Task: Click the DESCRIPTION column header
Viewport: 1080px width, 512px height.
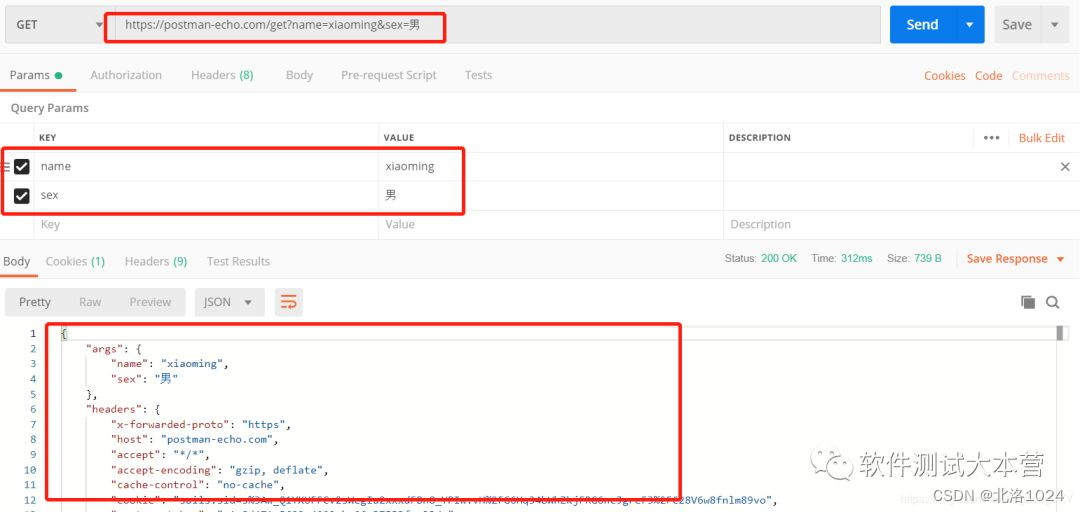Action: pyautogui.click(x=760, y=138)
